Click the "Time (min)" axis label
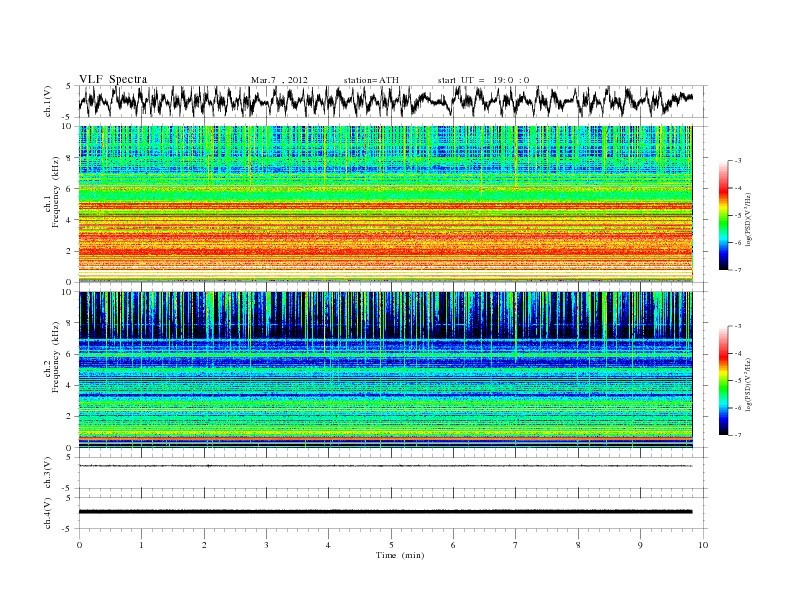Screen dimensions: 792x612 click(x=400, y=555)
